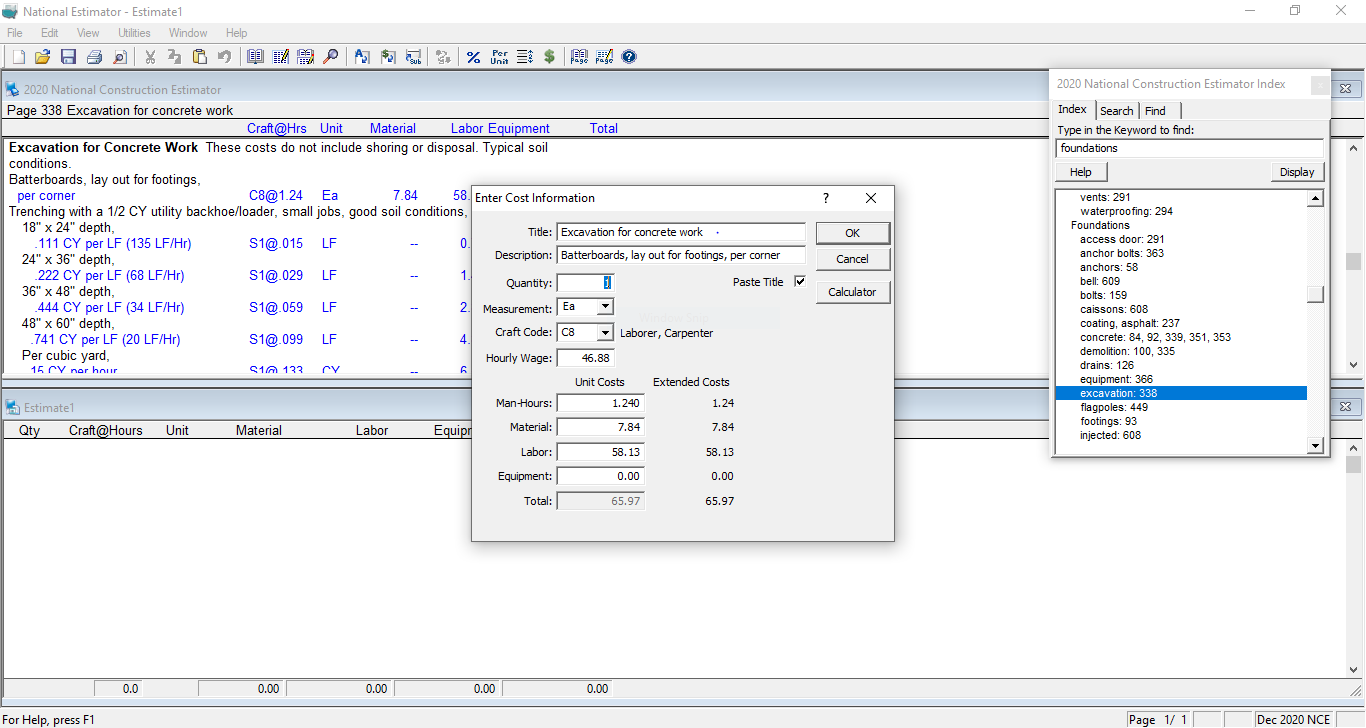
Task: Open the Edit menu
Action: [x=50, y=33]
